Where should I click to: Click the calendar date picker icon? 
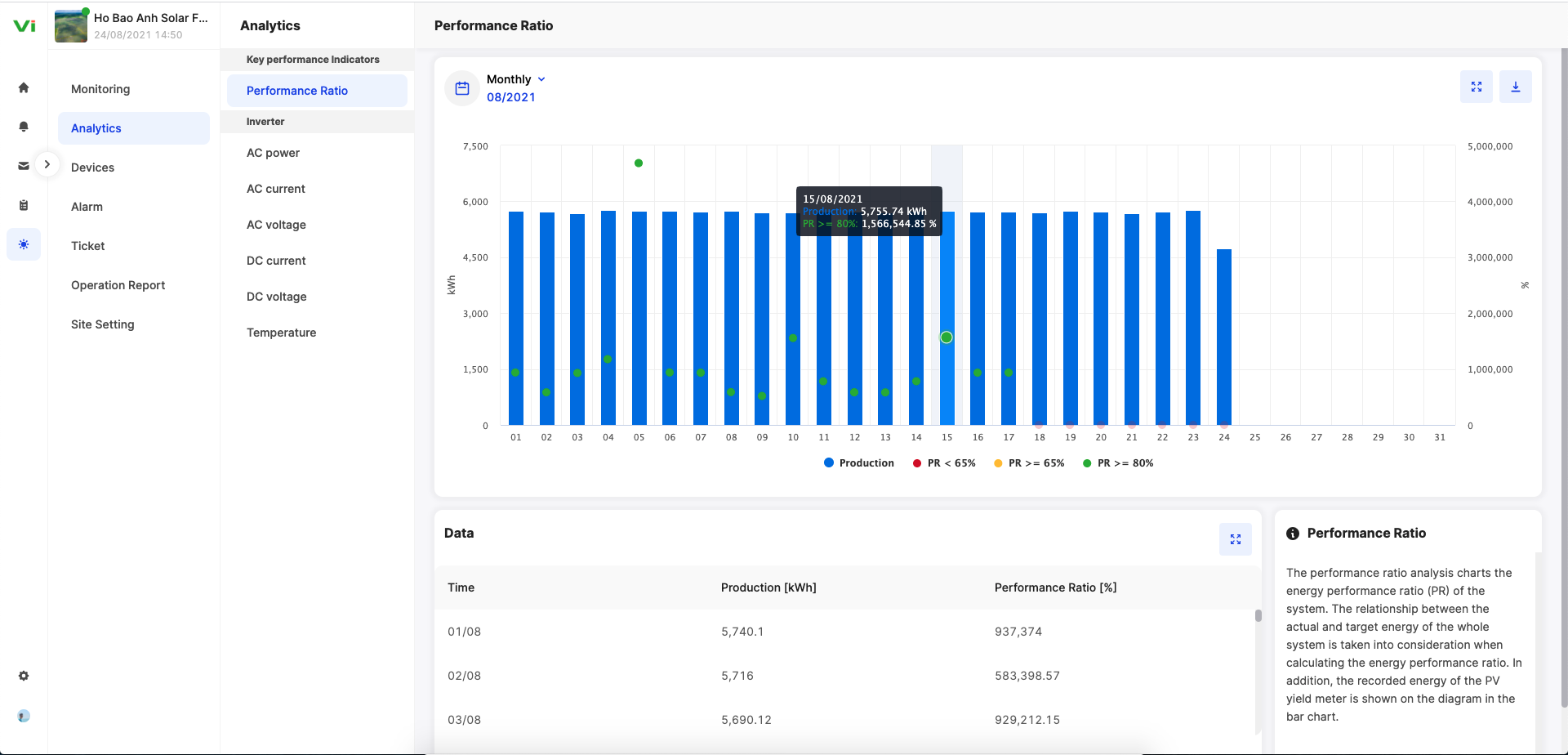tap(462, 88)
